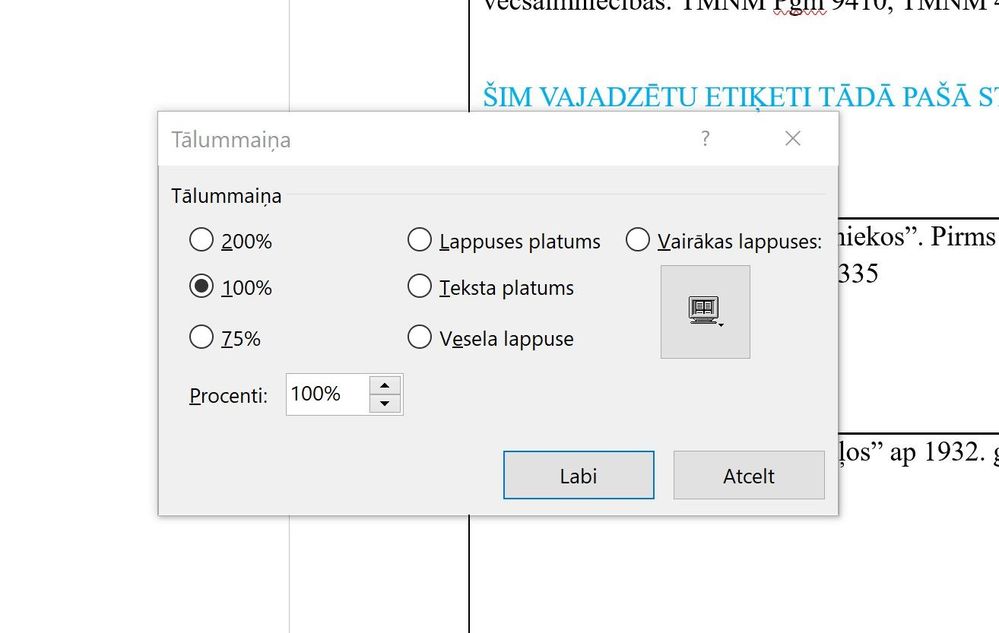Confirm the 100% zoom is selected
Image resolution: width=999 pixels, height=633 pixels.
click(201, 287)
